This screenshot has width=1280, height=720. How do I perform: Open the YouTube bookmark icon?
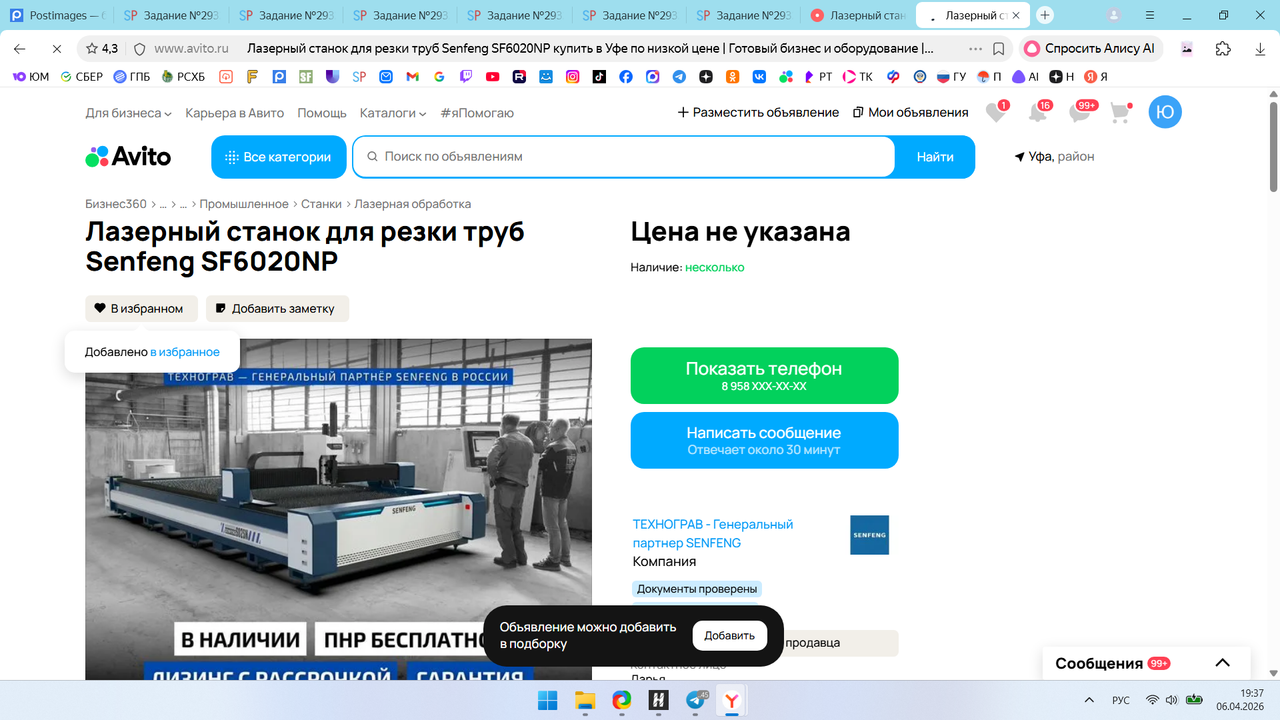[x=493, y=76]
